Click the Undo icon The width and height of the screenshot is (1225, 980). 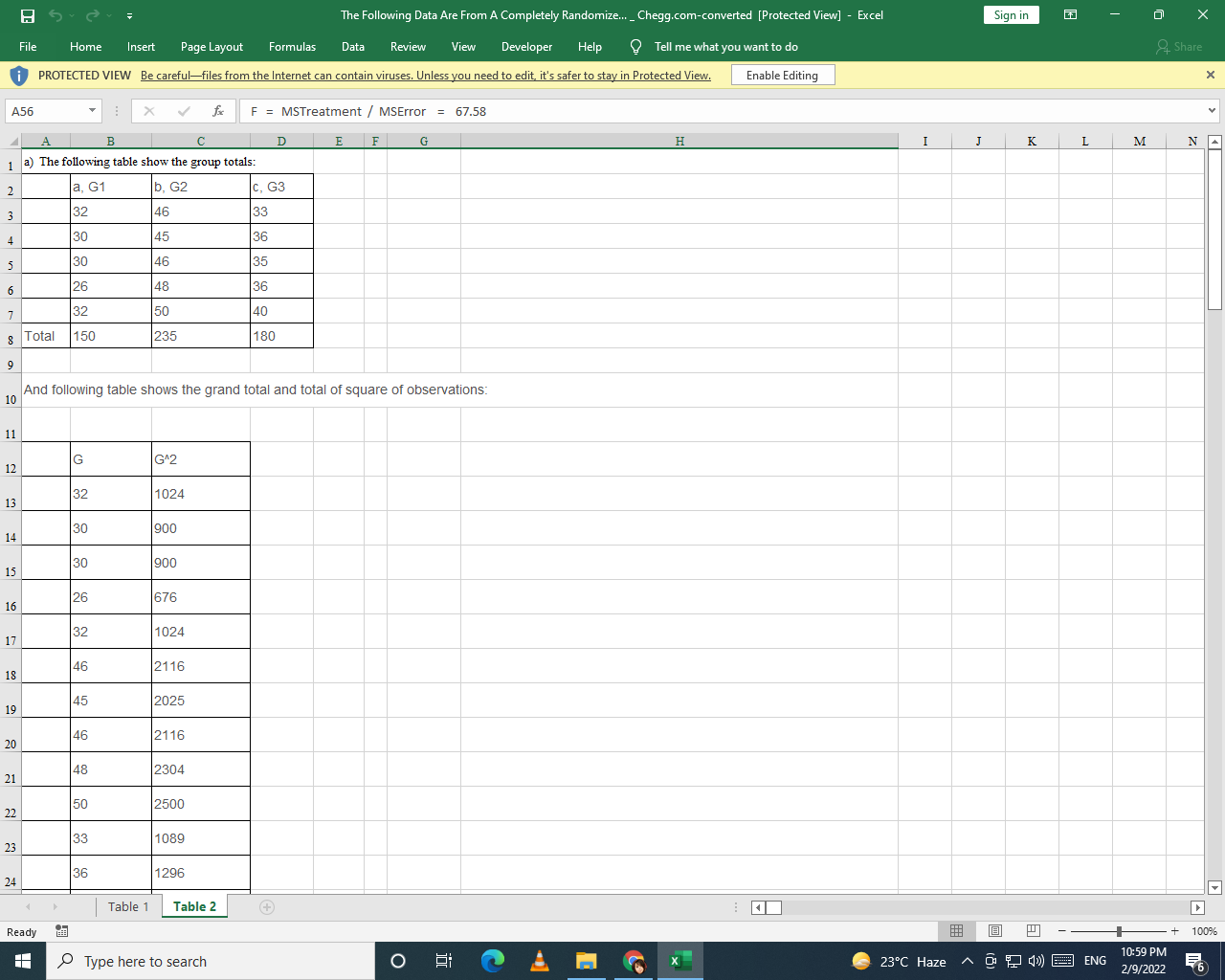click(x=55, y=14)
